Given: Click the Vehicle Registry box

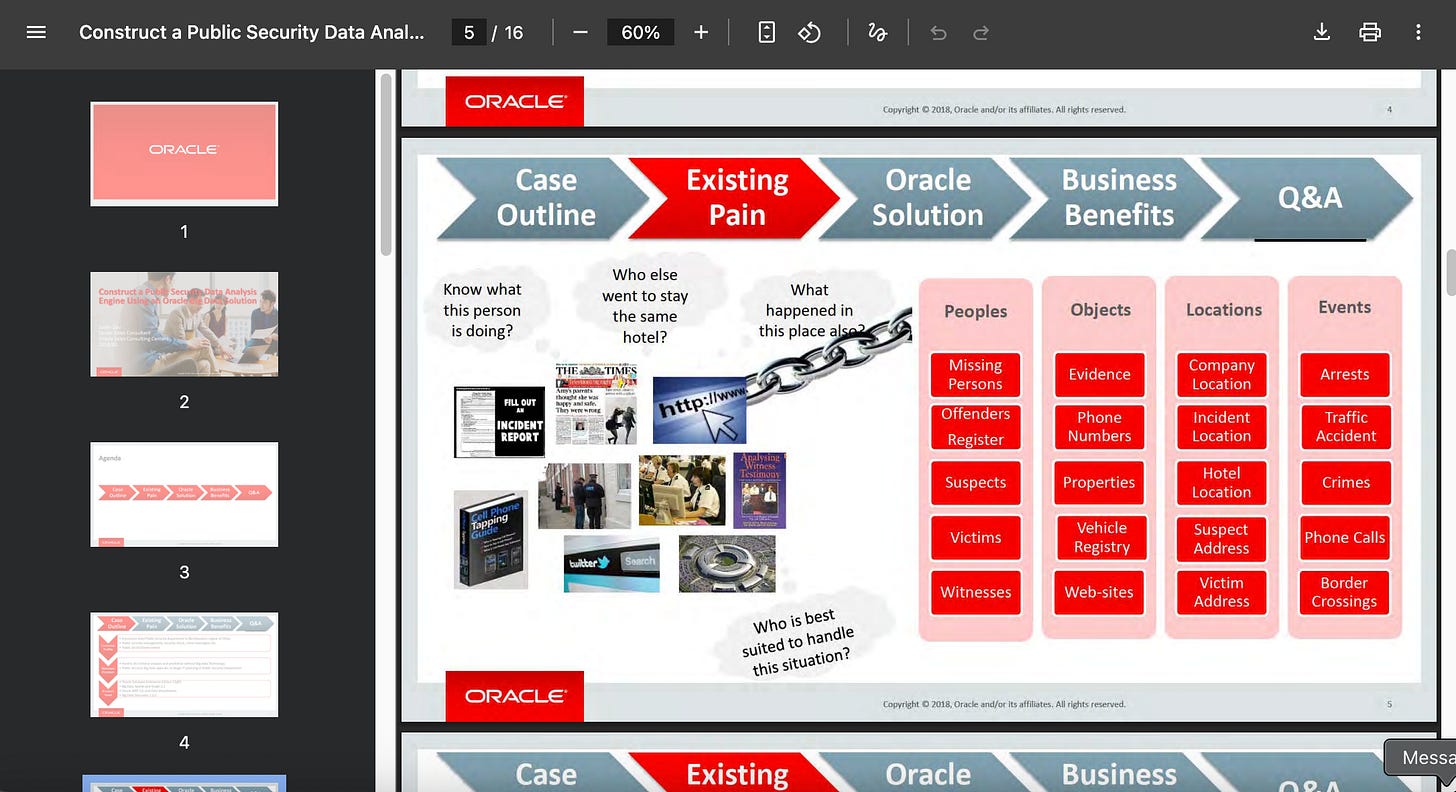Looking at the screenshot, I should click(x=1101, y=537).
